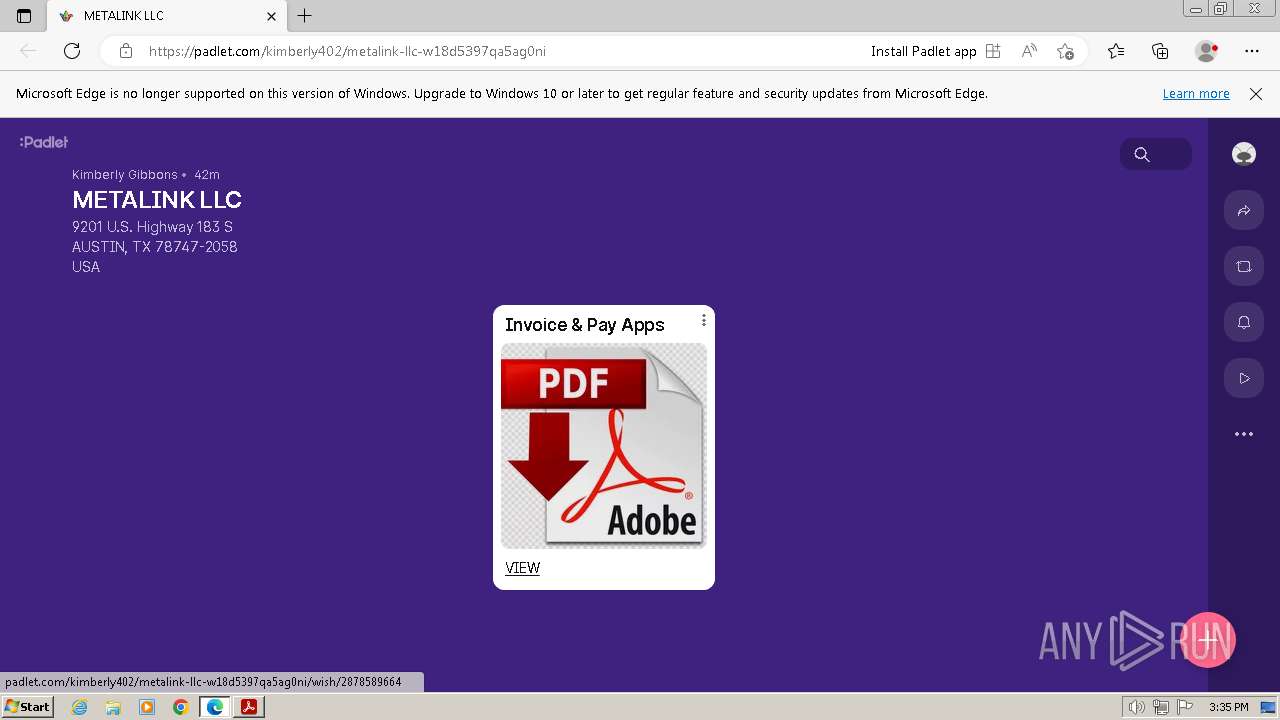Open the post's three-dot options menu
1280x720 pixels.
(704, 320)
